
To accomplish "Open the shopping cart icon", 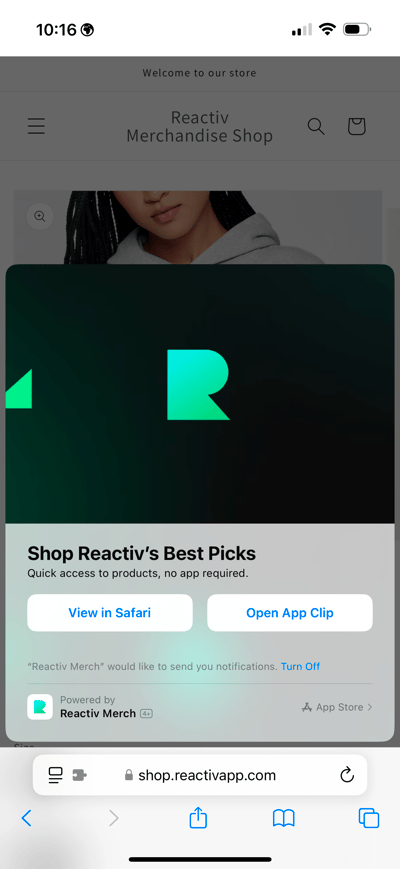I will 356,126.
